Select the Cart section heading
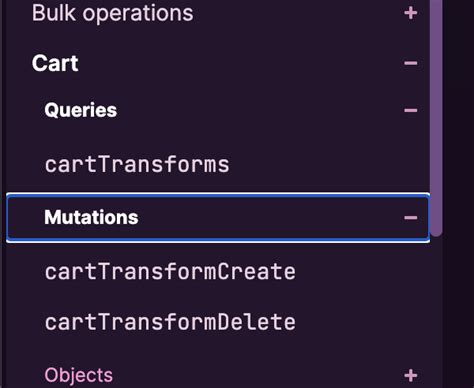 pyautogui.click(x=55, y=63)
